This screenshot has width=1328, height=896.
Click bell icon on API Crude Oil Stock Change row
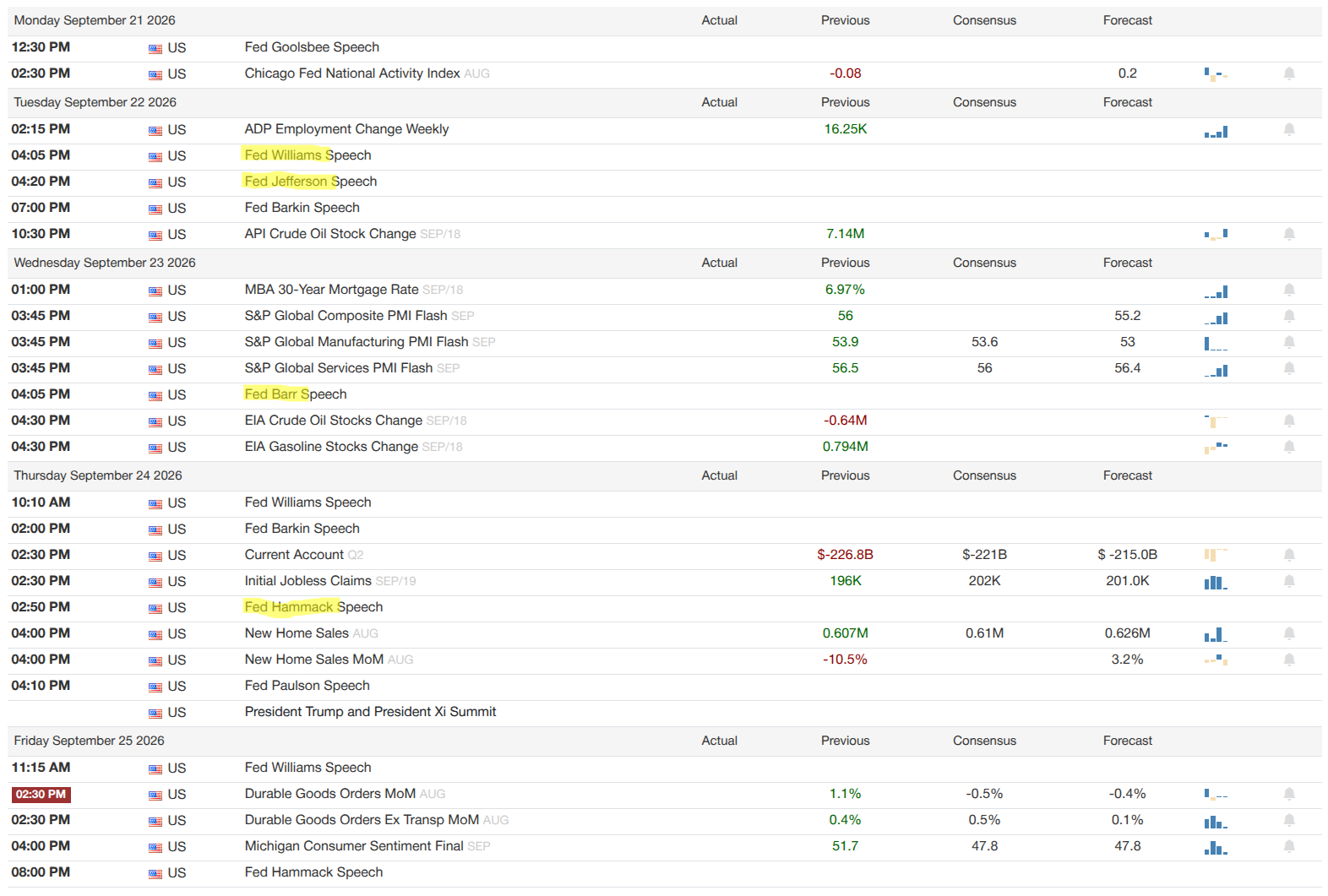point(1289,234)
